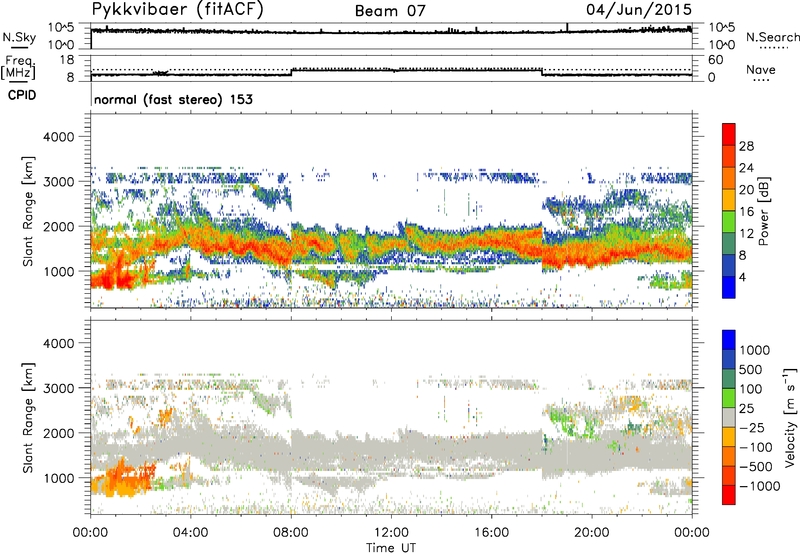Click the '3000' tick on velocity panel
This screenshot has width=800, height=554.
[x=58, y=388]
